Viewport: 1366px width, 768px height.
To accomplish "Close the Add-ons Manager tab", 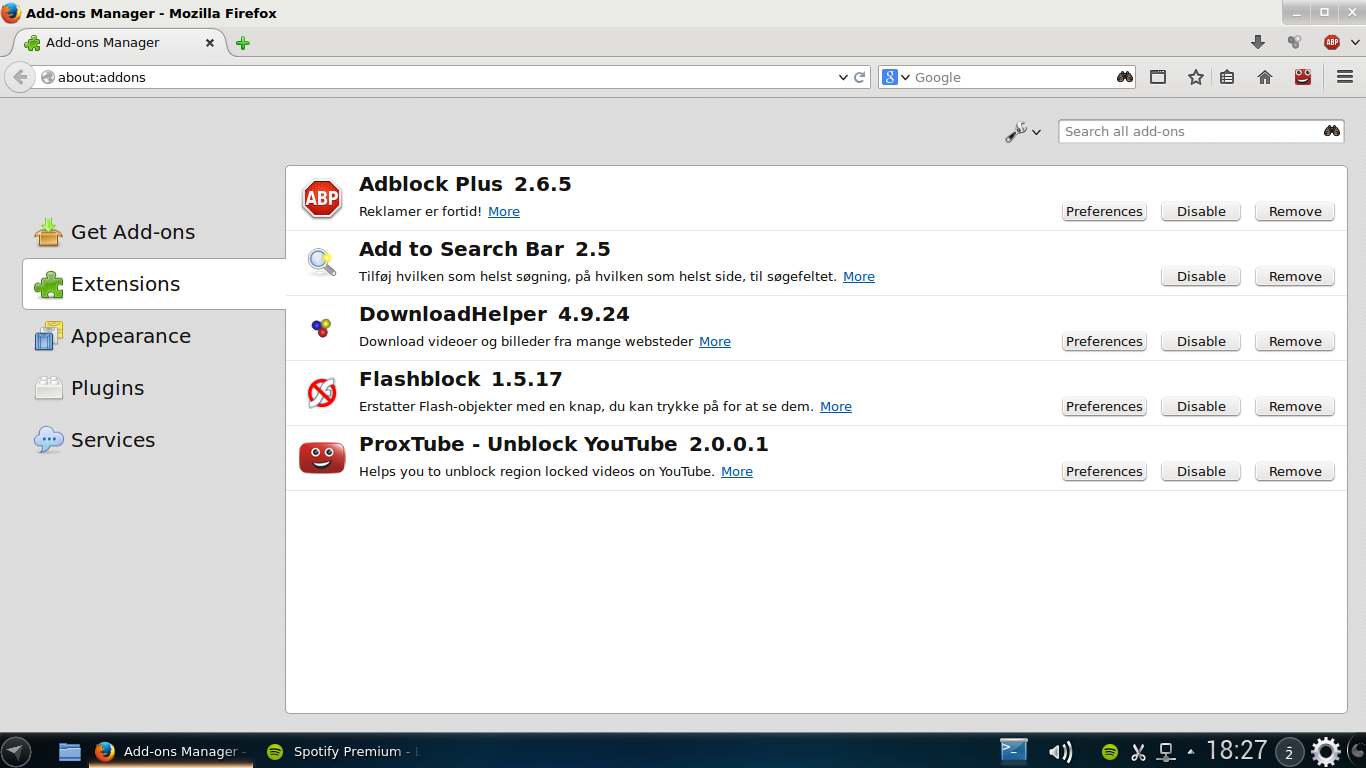I will point(210,43).
